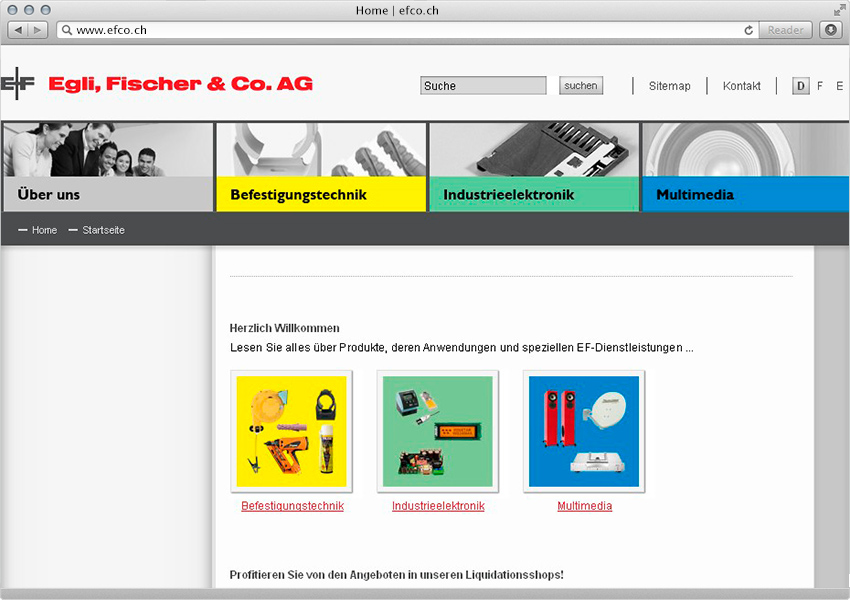Follow the red Befestigungstechnik link
This screenshot has height=600, width=850.
click(292, 506)
